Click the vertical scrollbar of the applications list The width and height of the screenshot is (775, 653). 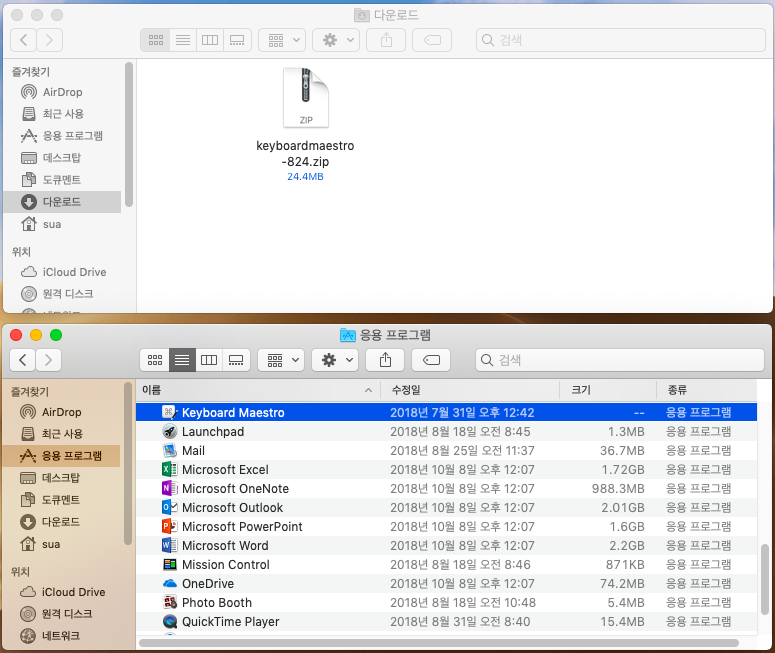[764, 579]
